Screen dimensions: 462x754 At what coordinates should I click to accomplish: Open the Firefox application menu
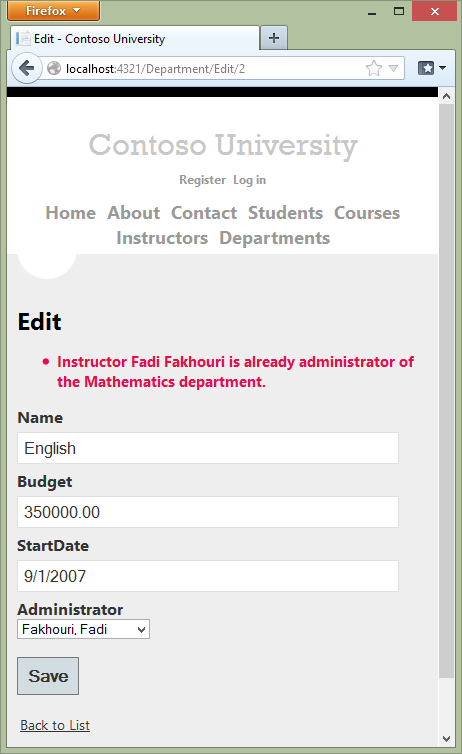[x=53, y=11]
